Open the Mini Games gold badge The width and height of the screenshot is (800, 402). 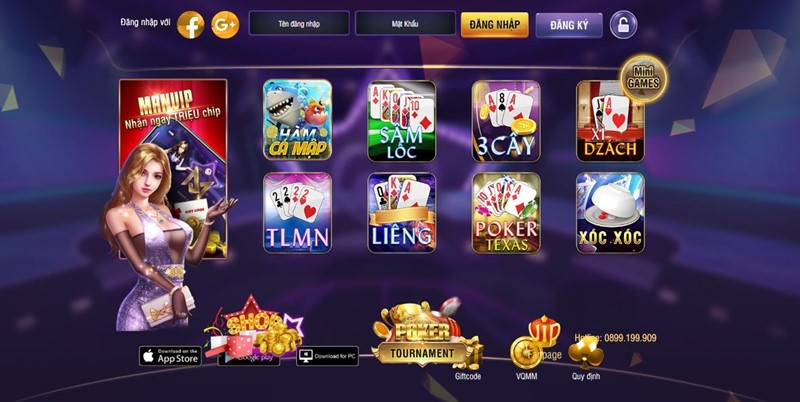643,79
